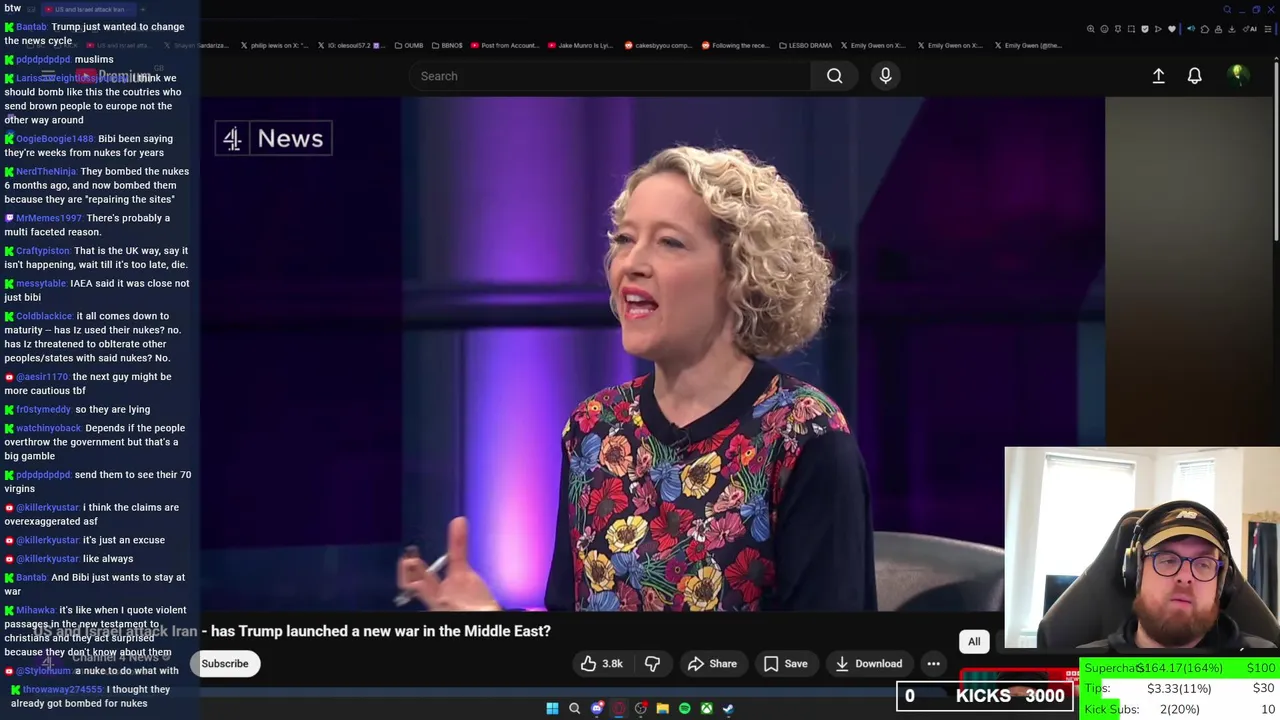The height and width of the screenshot is (720, 1280).
Task: Open 'Jake Munro Is Lyi...' bookmark
Action: click(x=580, y=45)
